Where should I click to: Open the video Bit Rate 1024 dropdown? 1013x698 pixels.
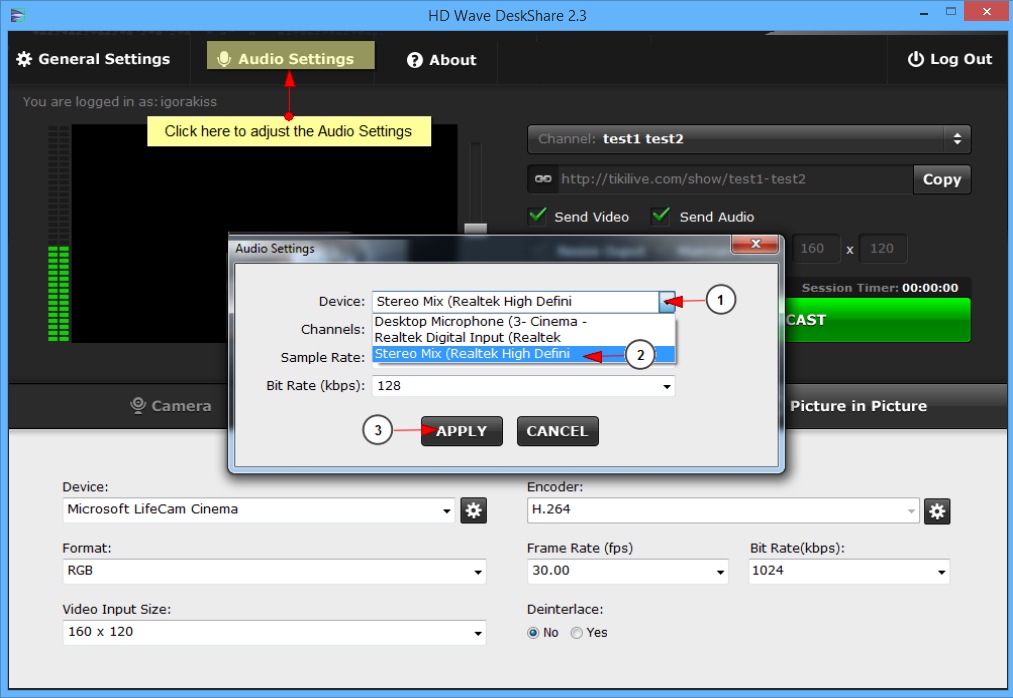tap(849, 571)
